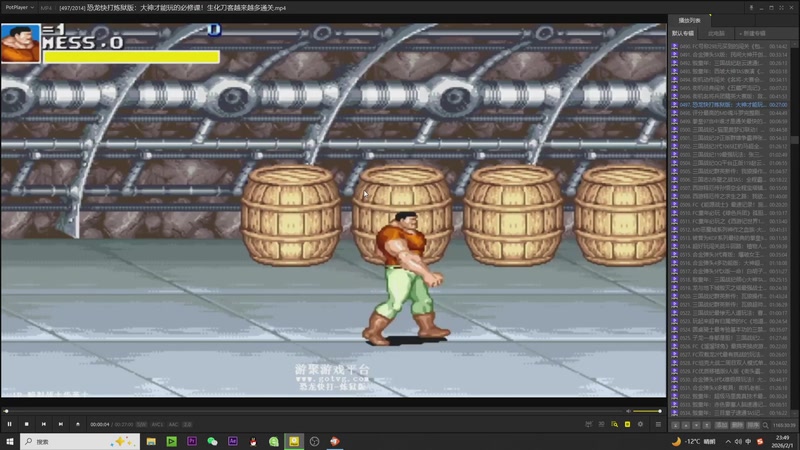The image size is (800, 450).
Task: Click the file icon of item 0502
Action: (x=674, y=146)
